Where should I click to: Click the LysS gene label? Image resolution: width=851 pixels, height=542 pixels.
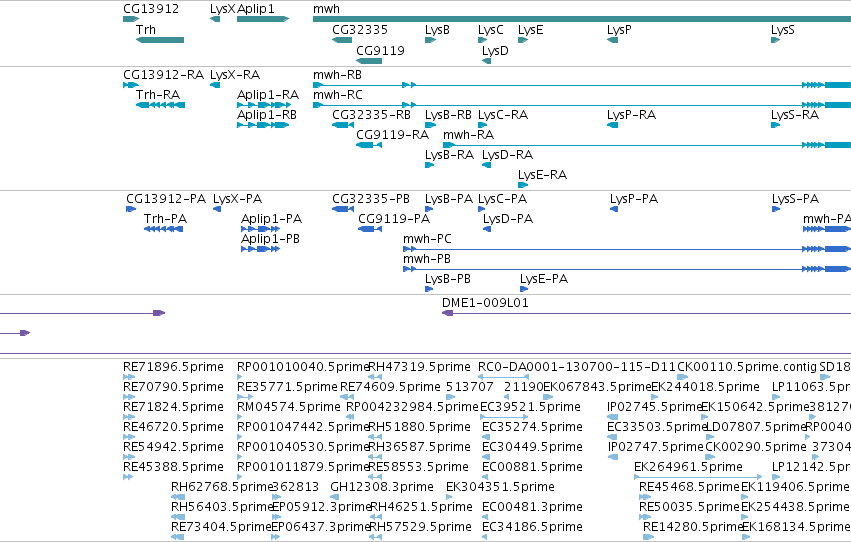(783, 30)
